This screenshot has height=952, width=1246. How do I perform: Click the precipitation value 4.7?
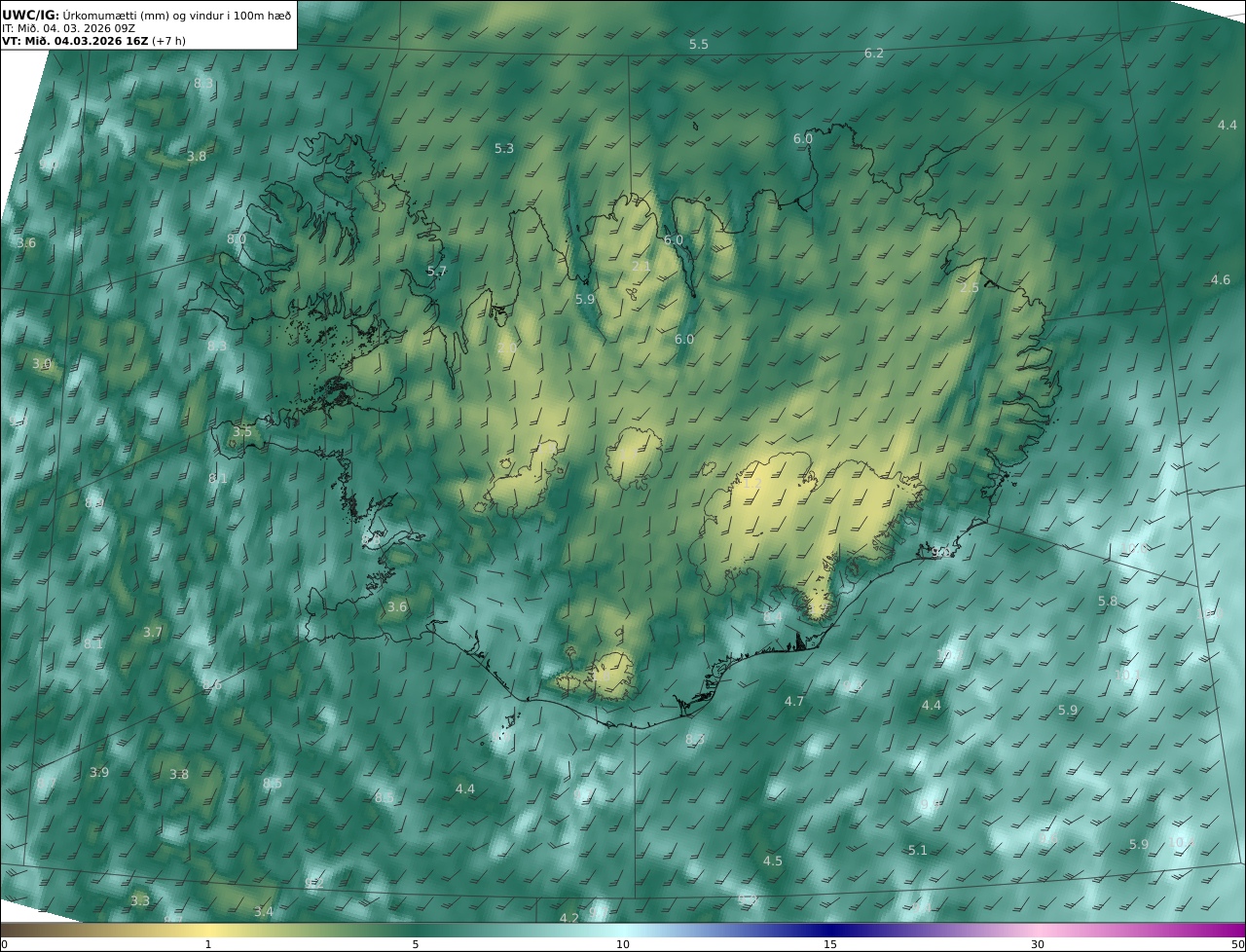click(x=794, y=702)
